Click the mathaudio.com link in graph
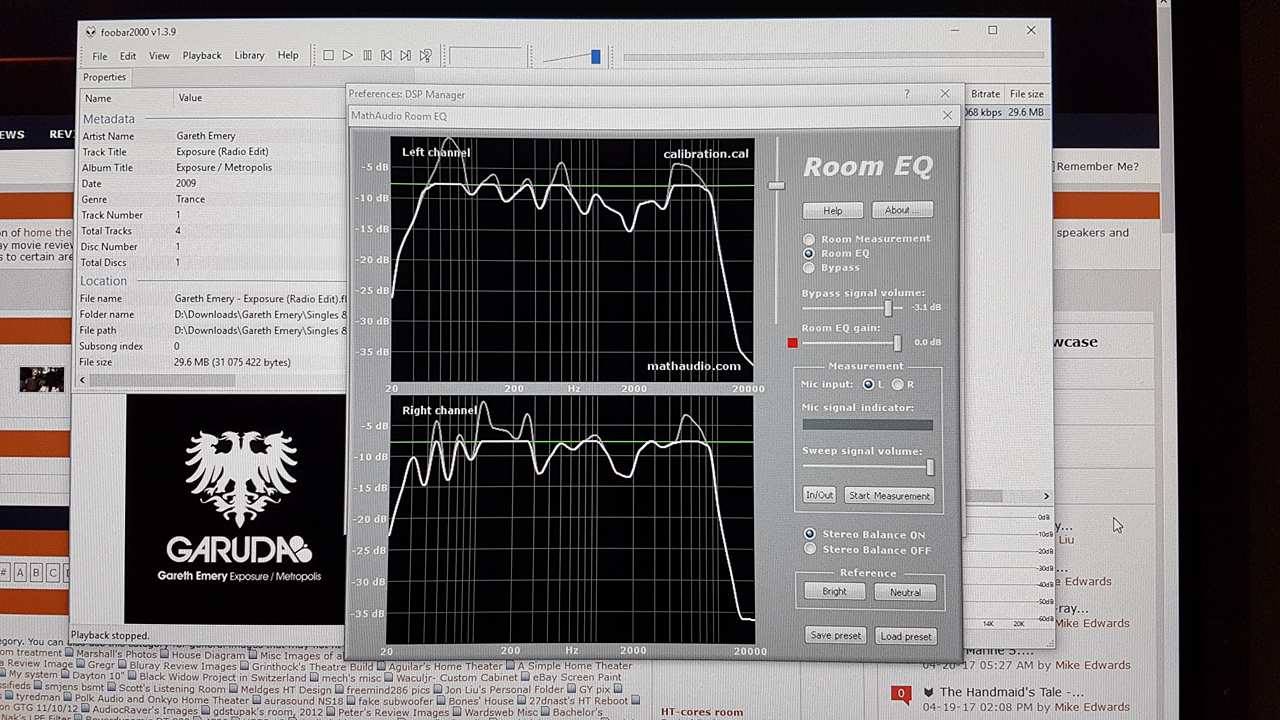This screenshot has height=720, width=1280. pos(693,366)
